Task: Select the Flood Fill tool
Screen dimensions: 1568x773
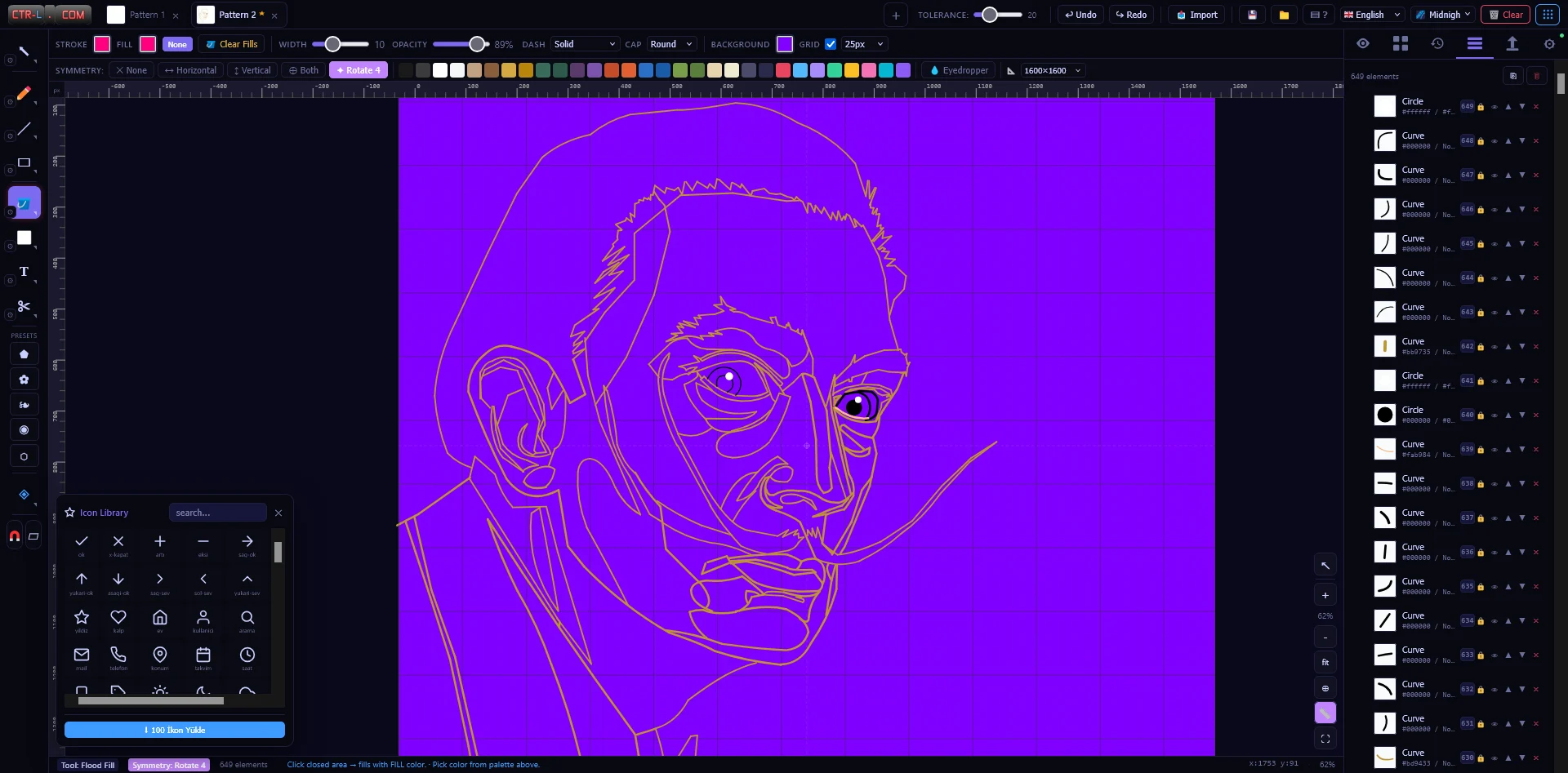Action: pos(24,202)
